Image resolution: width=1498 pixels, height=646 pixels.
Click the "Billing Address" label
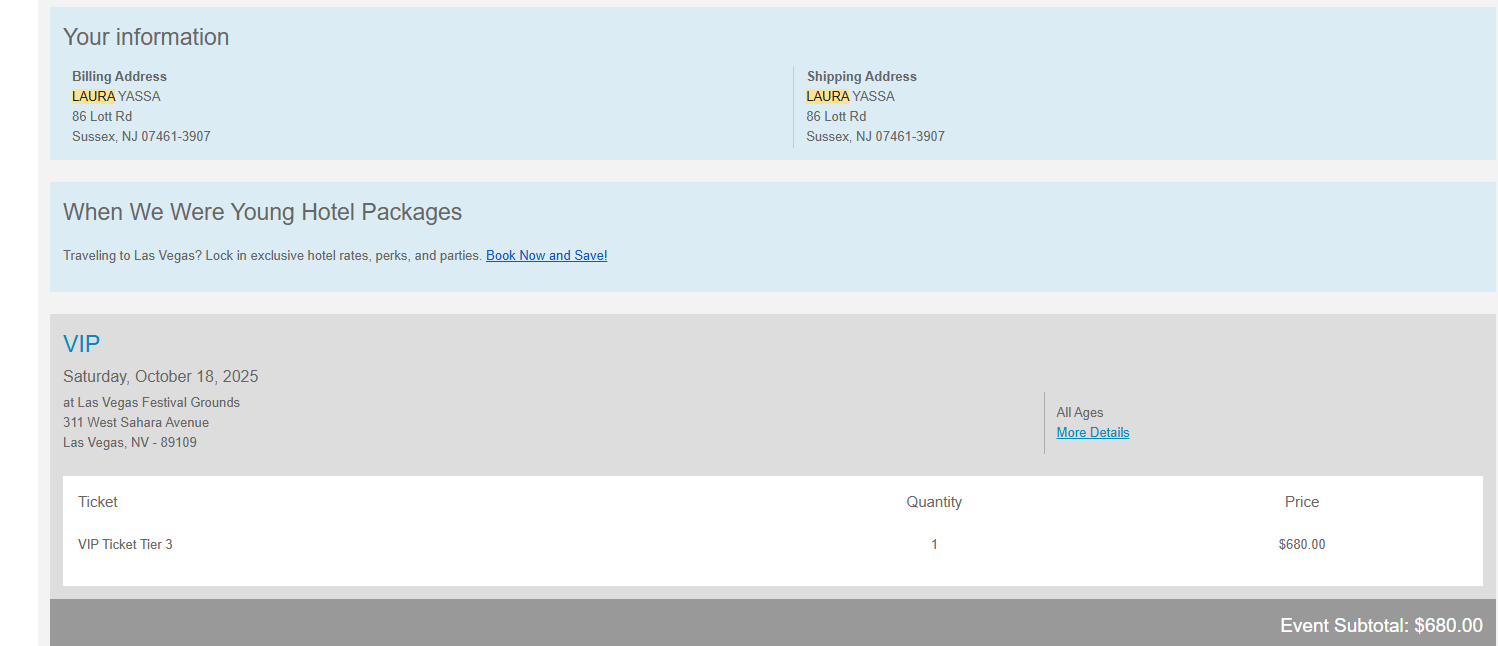(119, 76)
